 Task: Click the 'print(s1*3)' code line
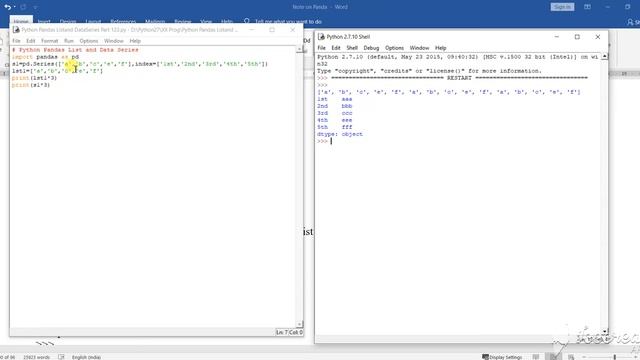(x=31, y=85)
